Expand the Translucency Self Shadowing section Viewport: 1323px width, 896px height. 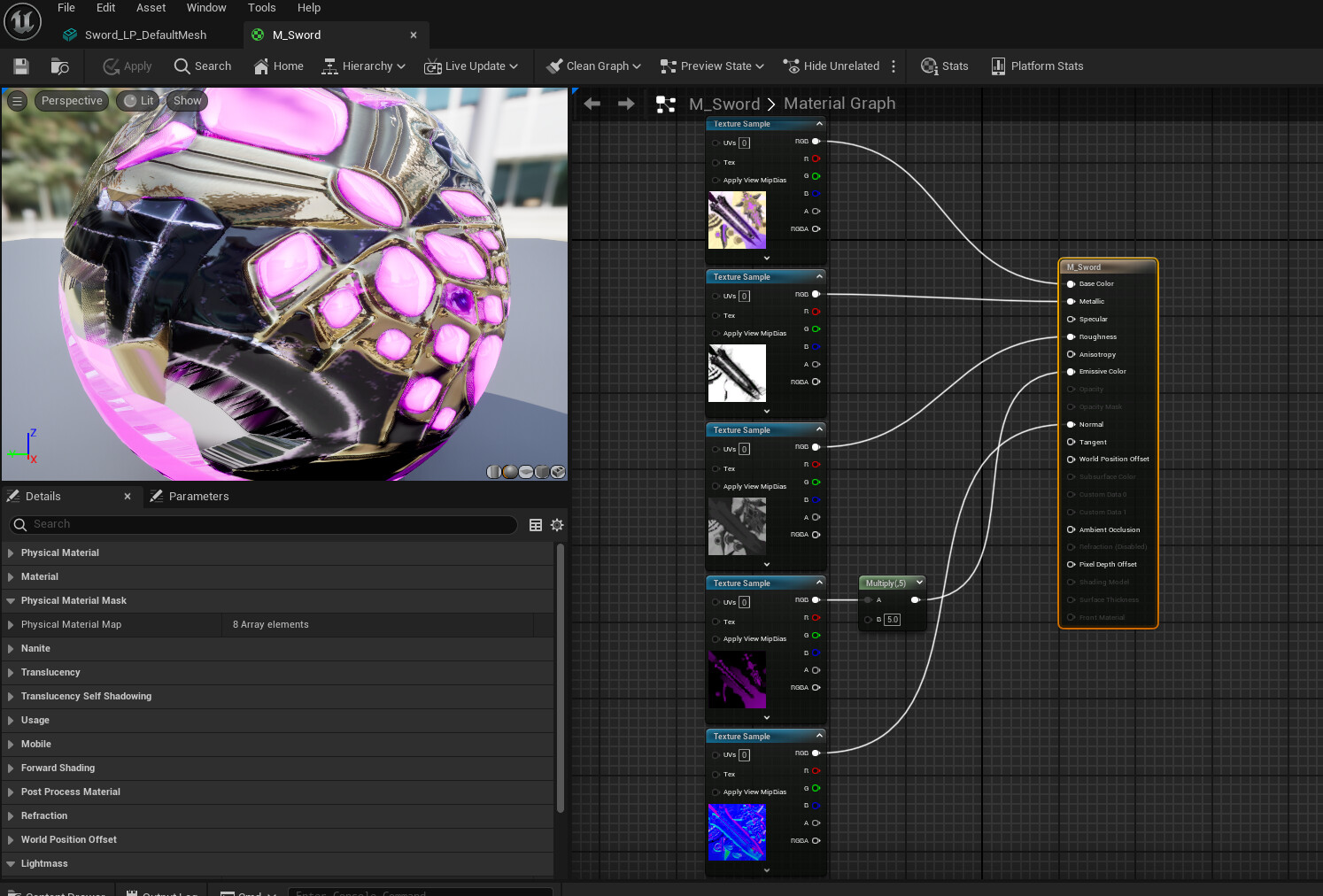tap(11, 697)
